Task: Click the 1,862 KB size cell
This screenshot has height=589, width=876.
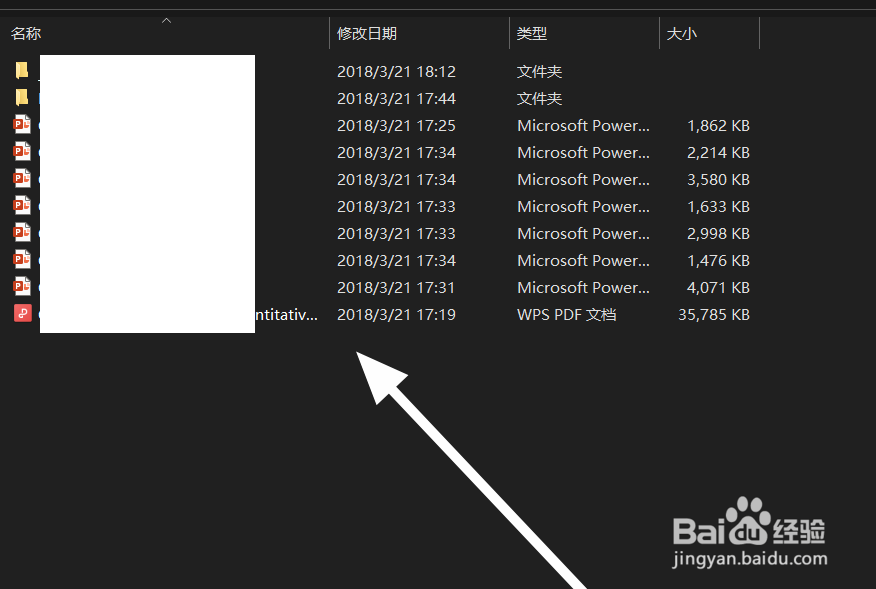Action: pyautogui.click(x=718, y=126)
